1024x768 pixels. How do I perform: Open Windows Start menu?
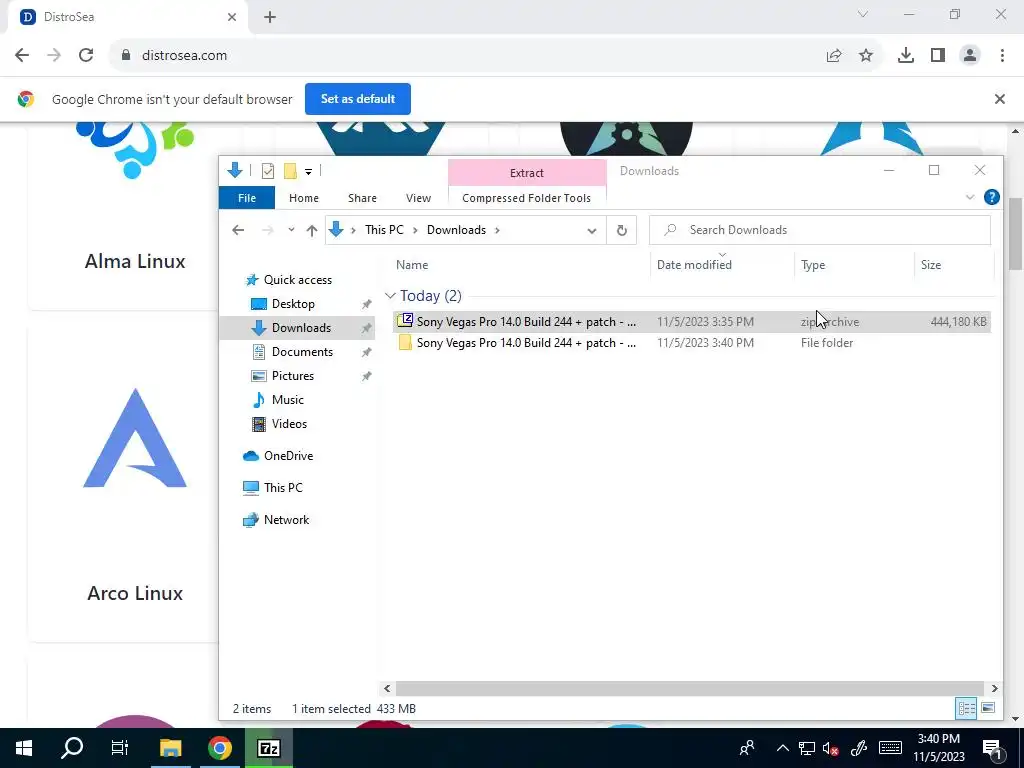click(x=24, y=748)
